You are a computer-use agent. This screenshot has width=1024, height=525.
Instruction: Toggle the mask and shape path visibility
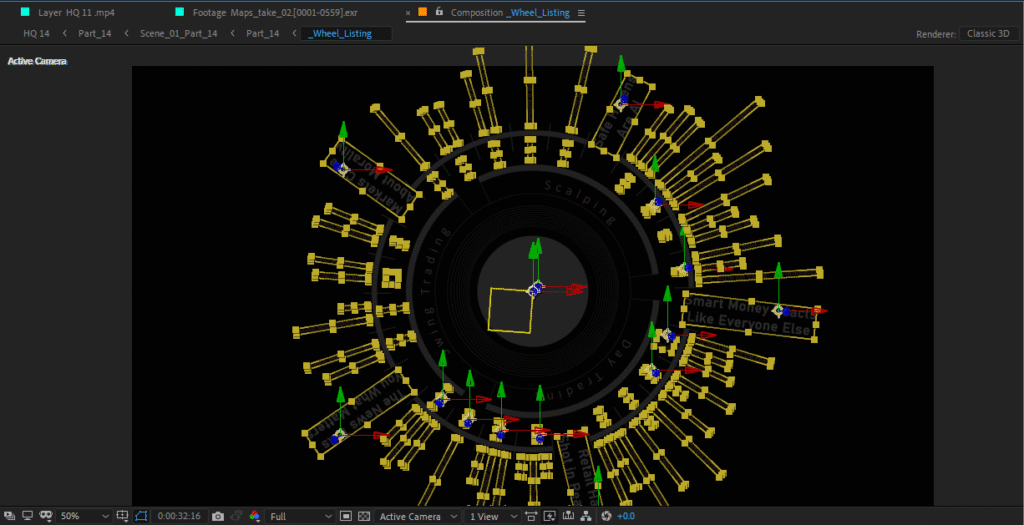[141, 517]
